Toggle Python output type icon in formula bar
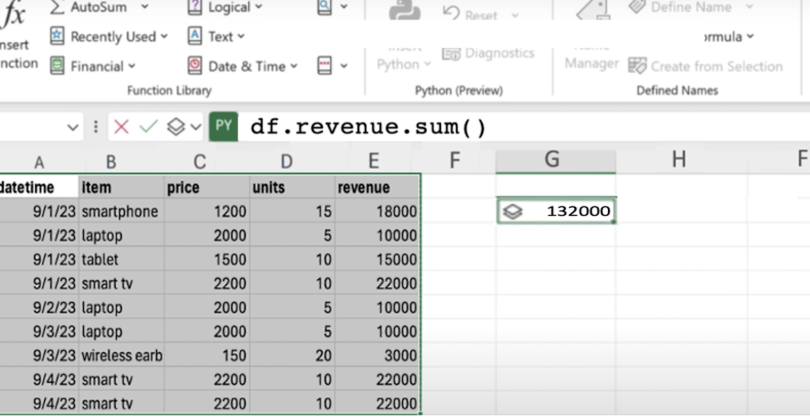The image size is (810, 420). pyautogui.click(x=176, y=127)
